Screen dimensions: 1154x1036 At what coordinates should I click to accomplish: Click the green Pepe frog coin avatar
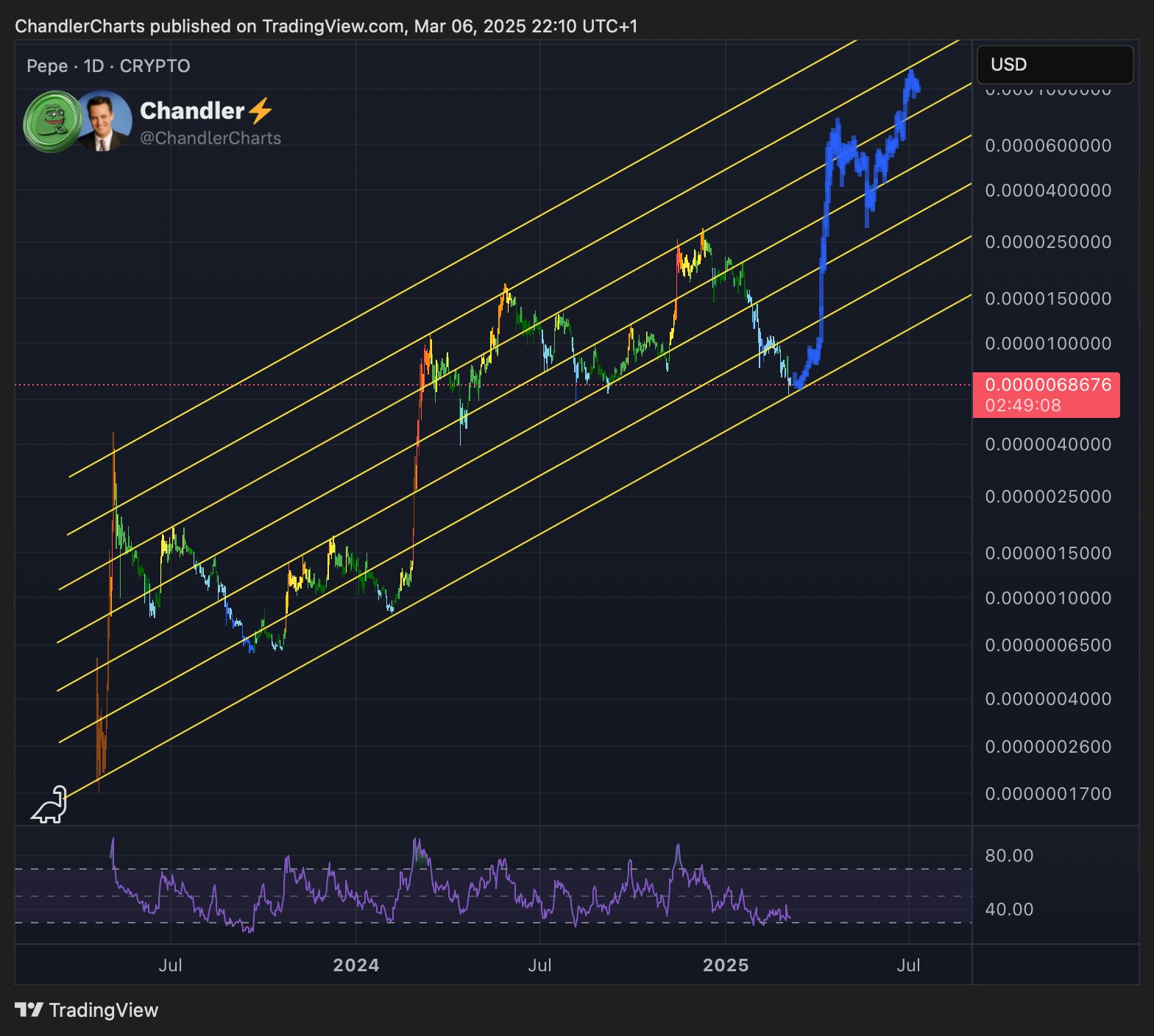(x=52, y=121)
